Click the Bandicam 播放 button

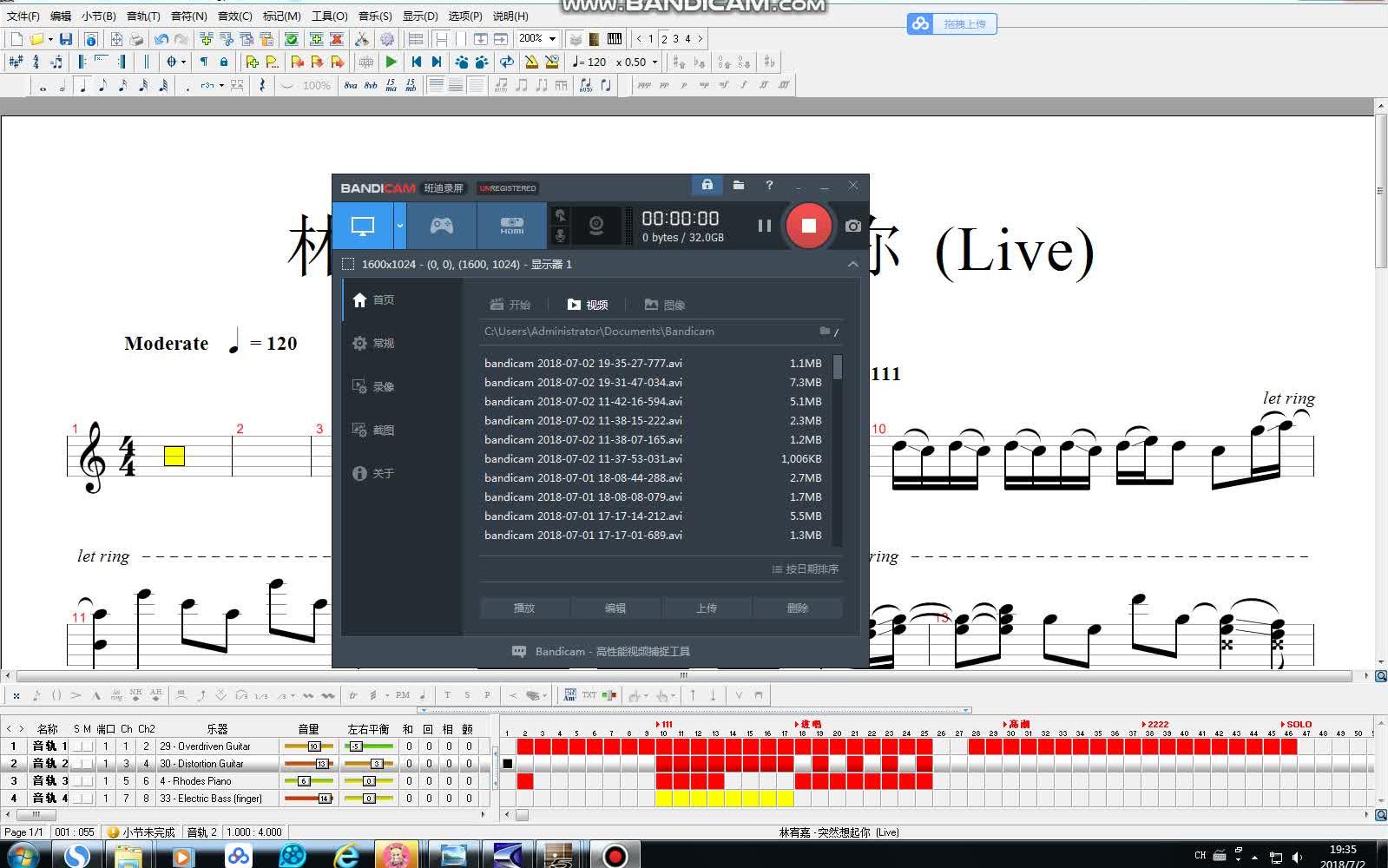[524, 608]
